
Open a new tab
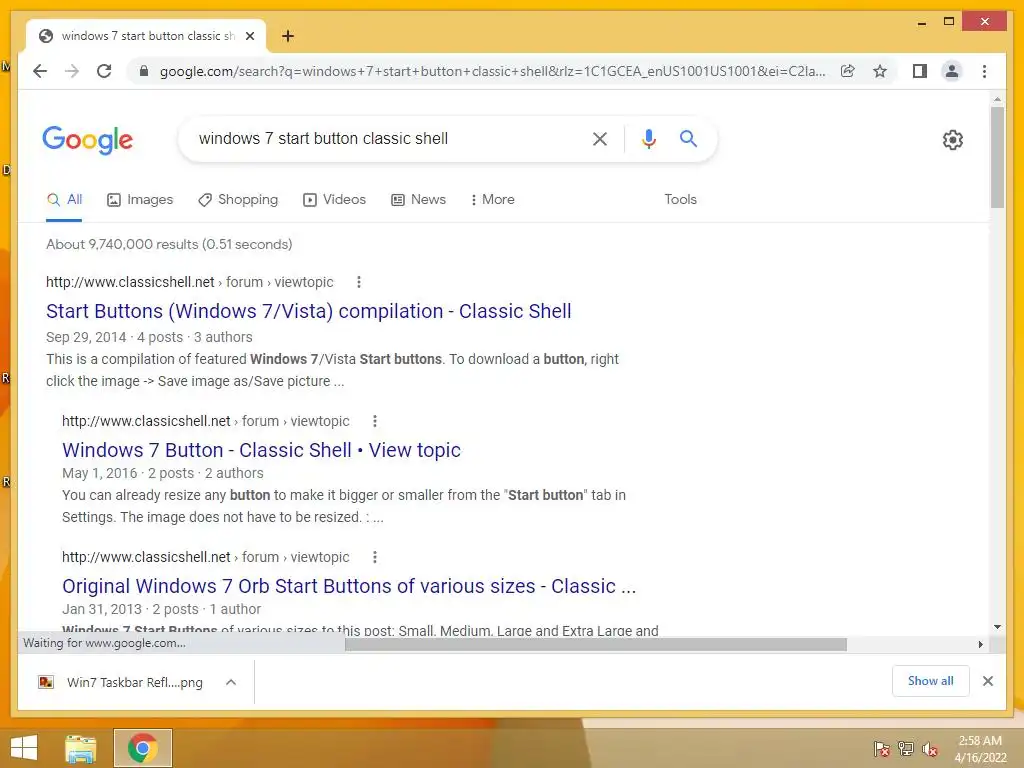288,36
